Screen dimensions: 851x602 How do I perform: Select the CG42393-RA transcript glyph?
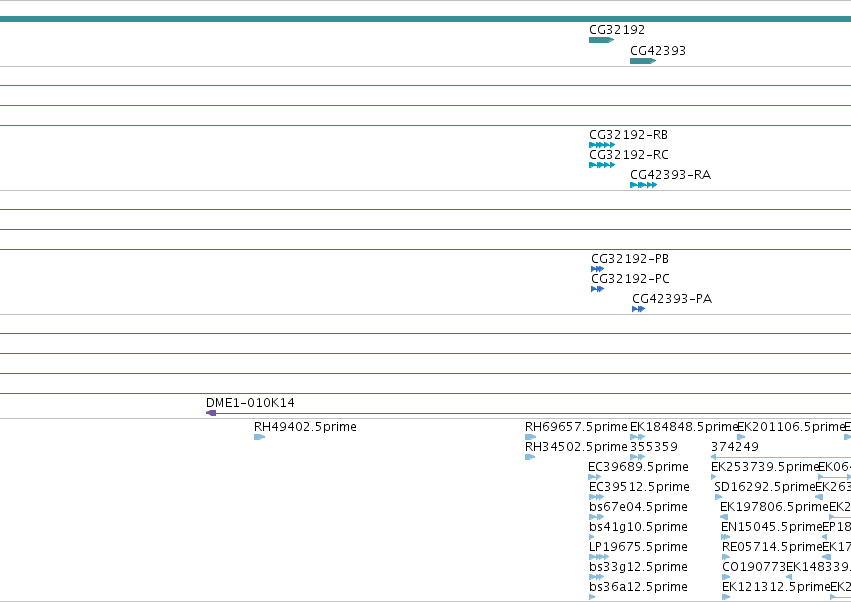pyautogui.click(x=644, y=185)
